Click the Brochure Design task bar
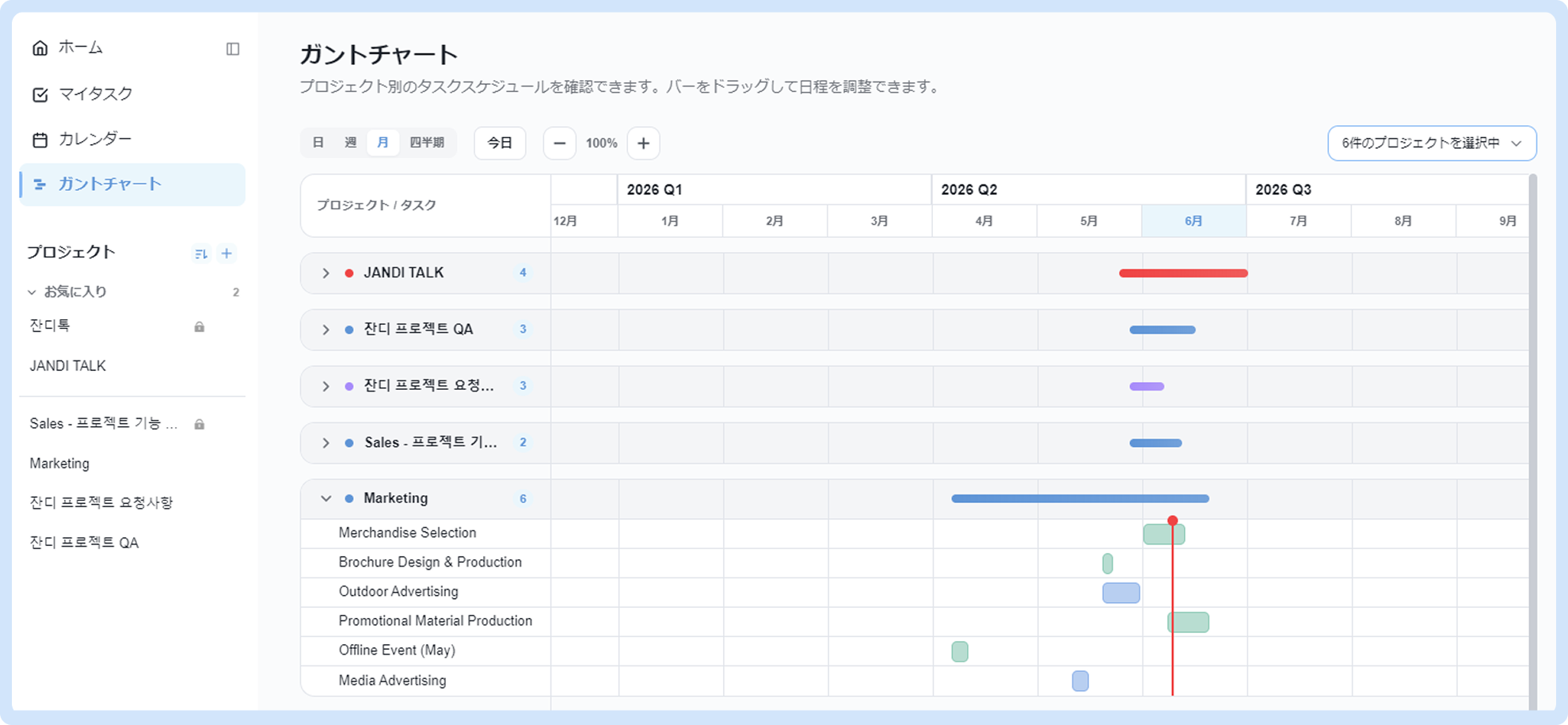 [1107, 563]
